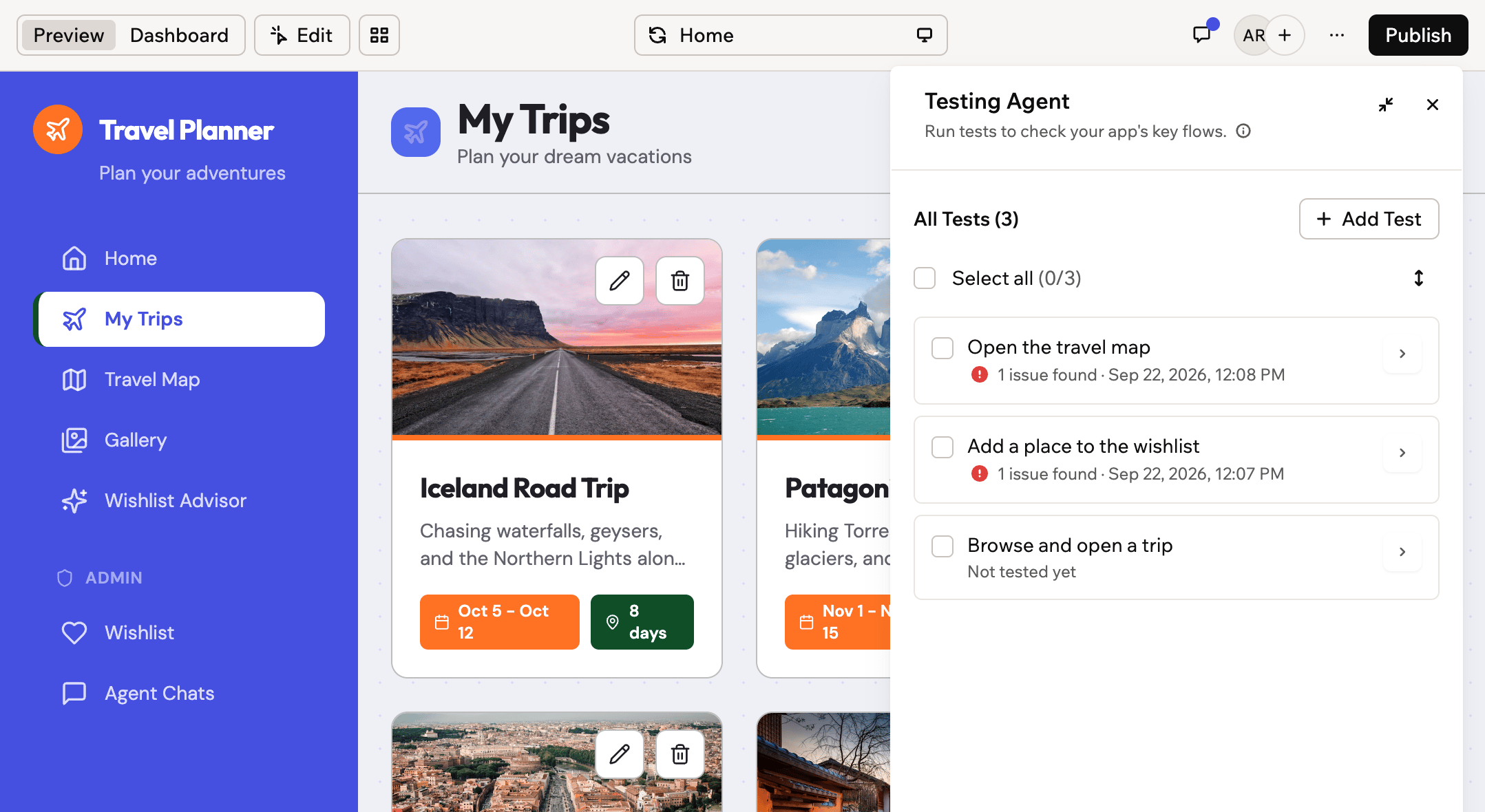Click the refresh icon in Home address bar
The image size is (1485, 812).
click(x=657, y=35)
